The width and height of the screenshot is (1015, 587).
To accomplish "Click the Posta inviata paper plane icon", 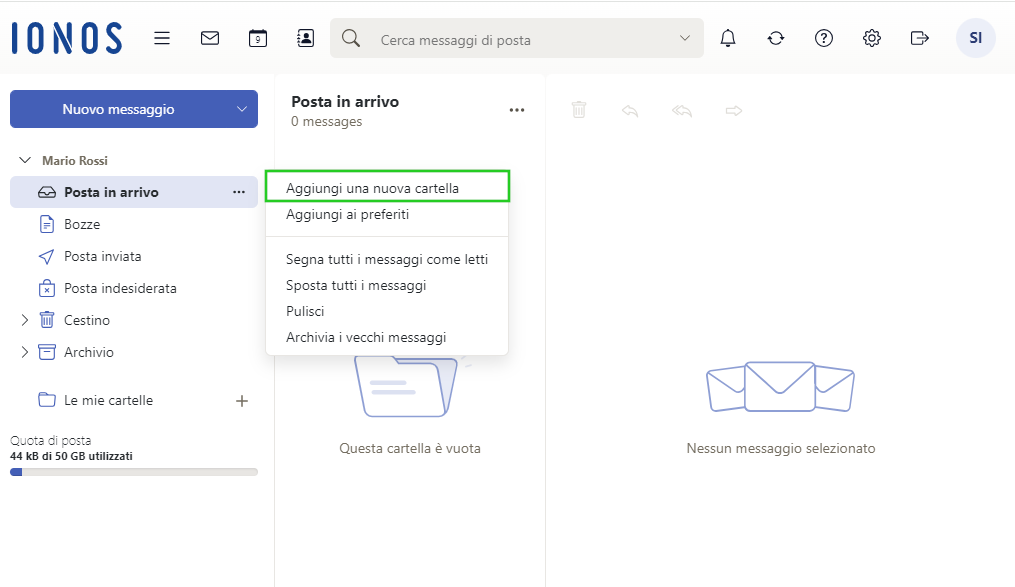I will pyautogui.click(x=47, y=257).
